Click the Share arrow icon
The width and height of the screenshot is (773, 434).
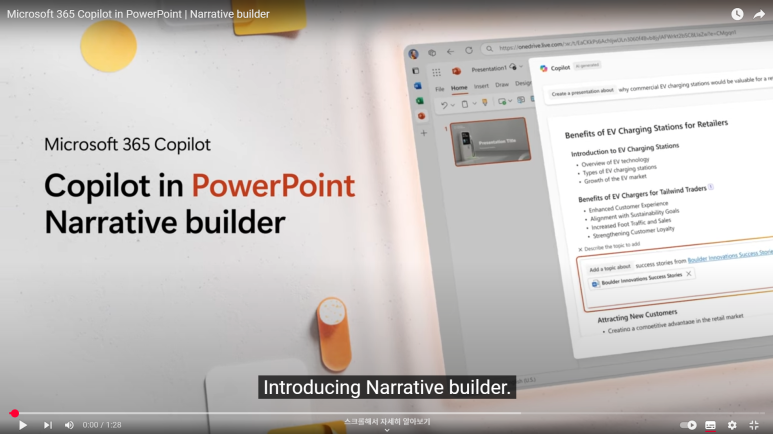(x=759, y=14)
